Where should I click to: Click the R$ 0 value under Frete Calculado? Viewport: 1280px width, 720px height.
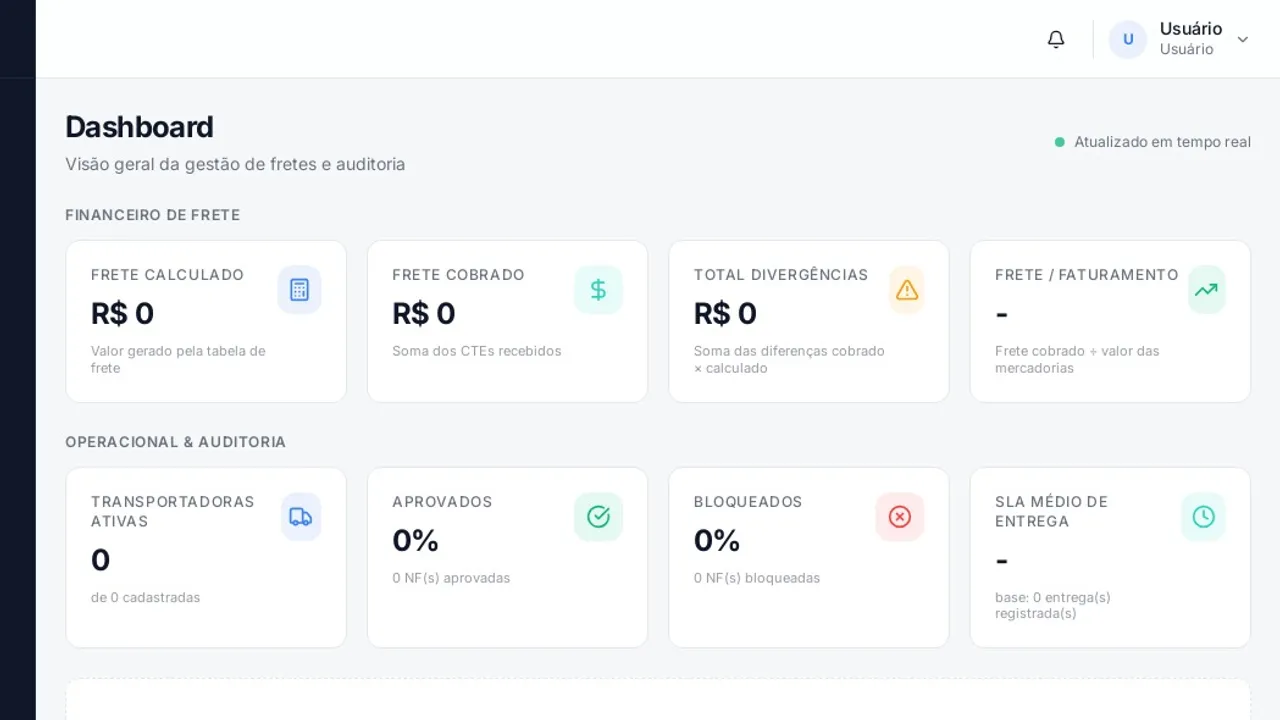click(x=122, y=314)
